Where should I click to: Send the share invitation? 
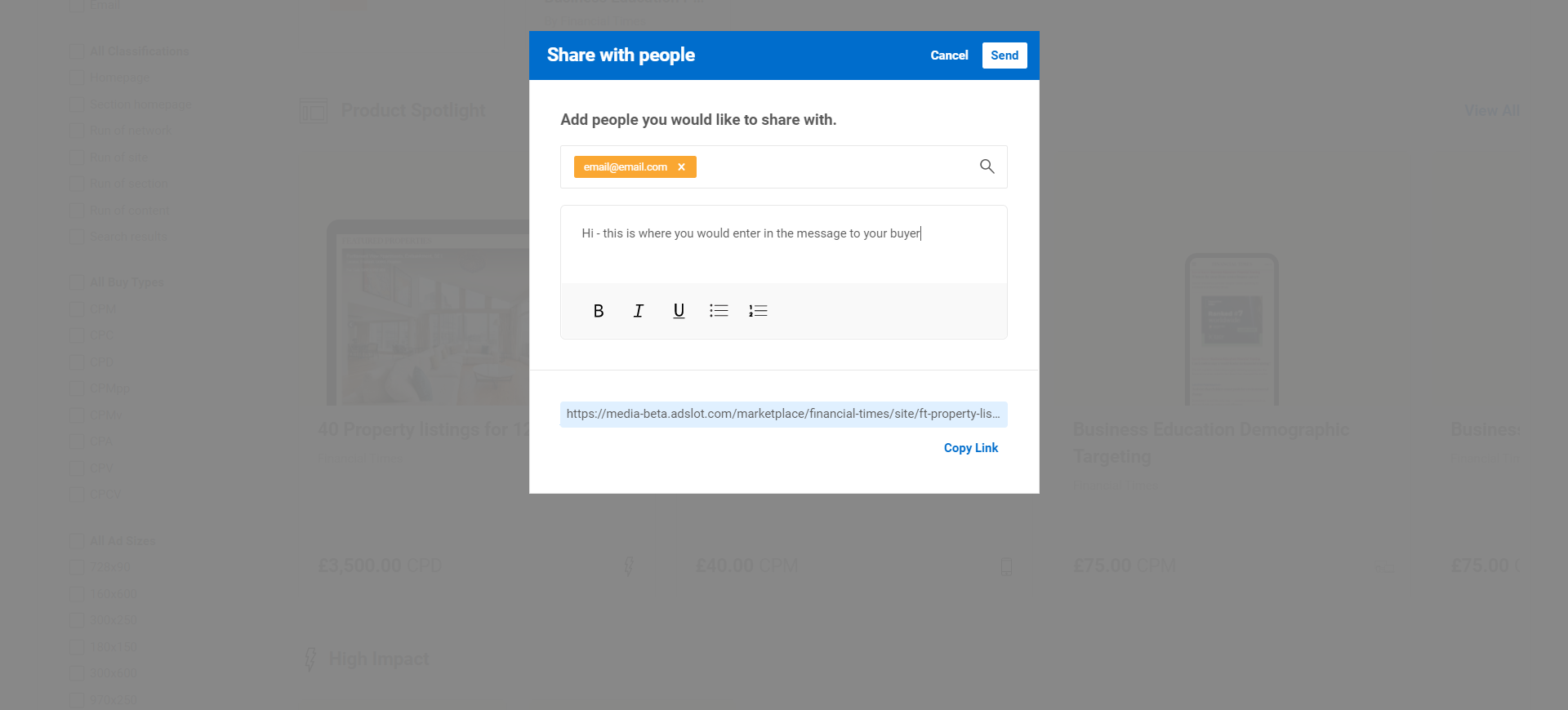1004,55
